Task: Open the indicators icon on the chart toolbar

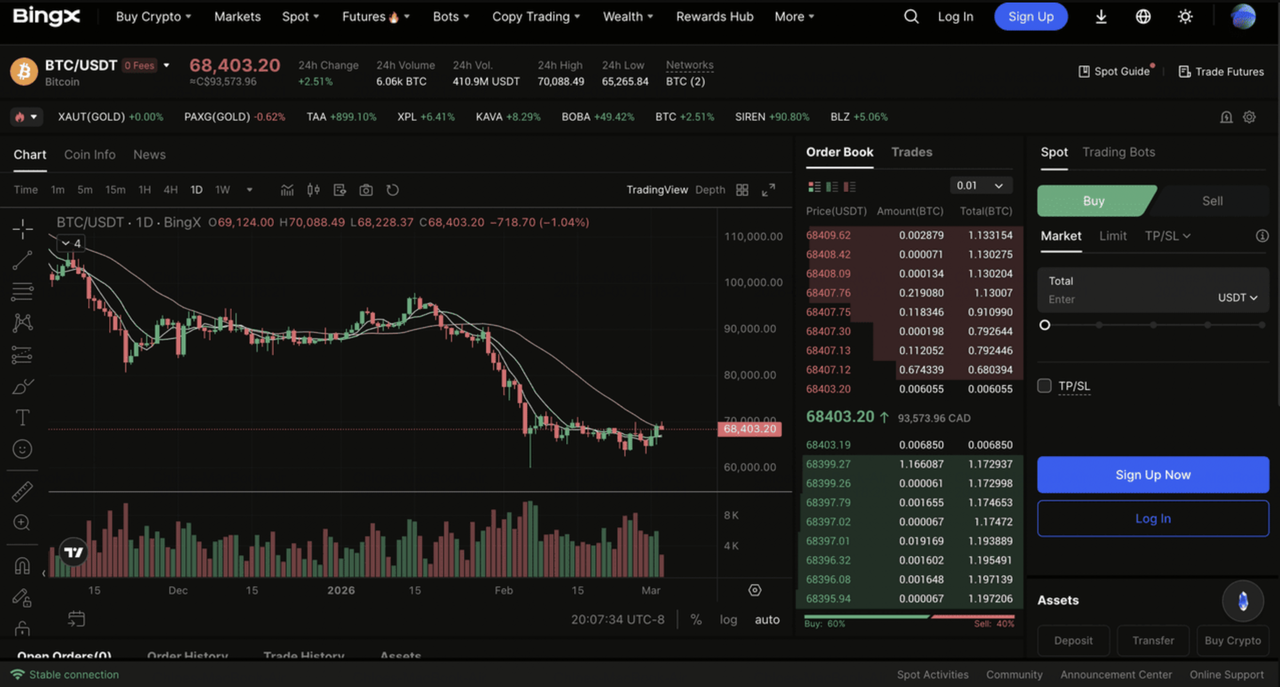Action: (288, 189)
